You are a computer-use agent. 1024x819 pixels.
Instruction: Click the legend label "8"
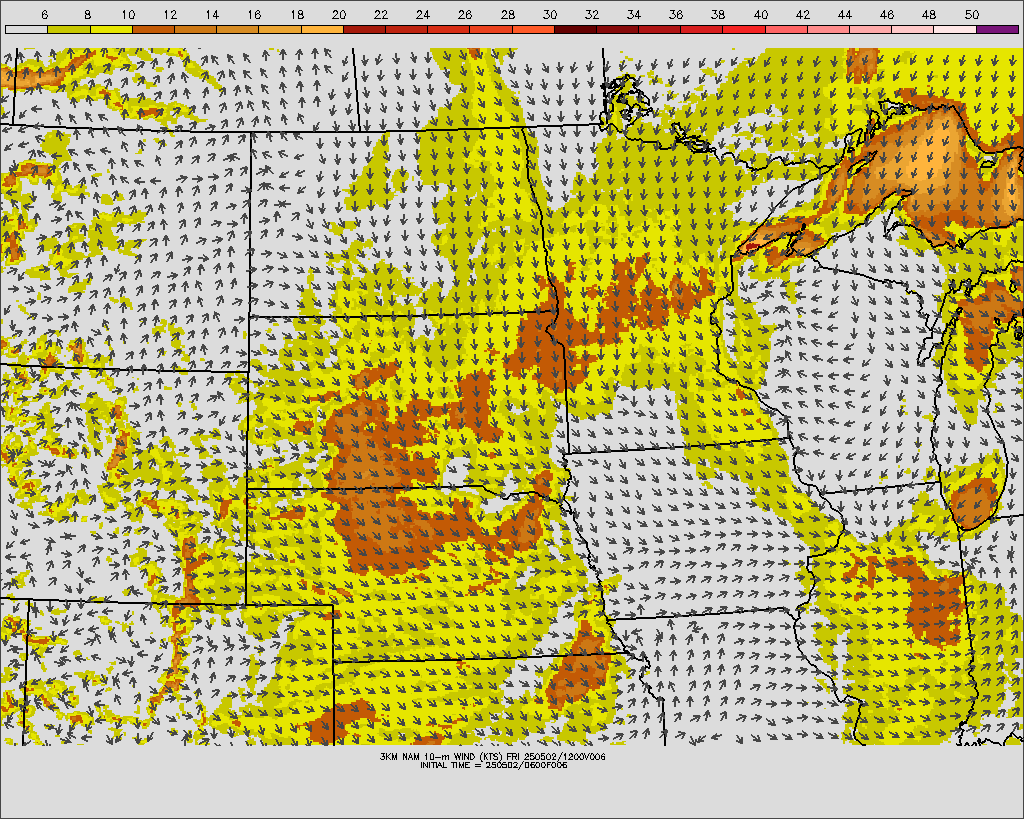88,14
